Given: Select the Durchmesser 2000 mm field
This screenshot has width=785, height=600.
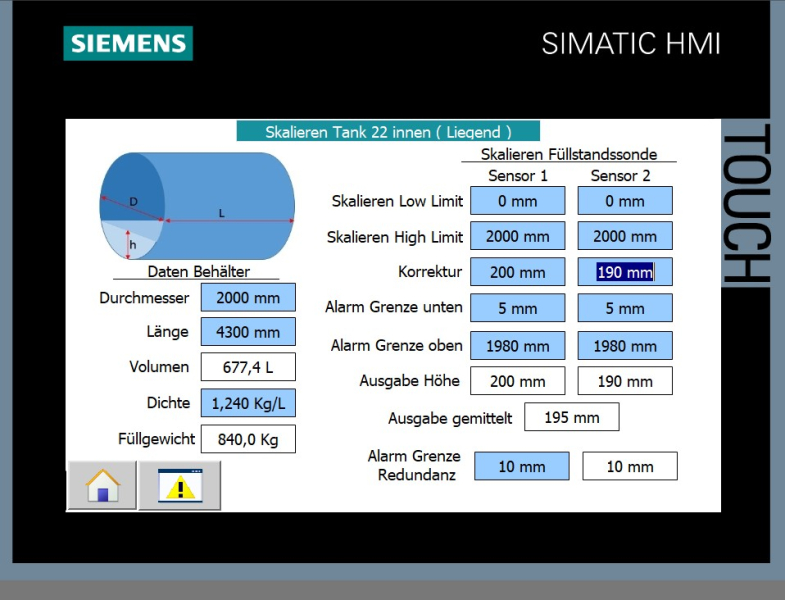Looking at the screenshot, I should pyautogui.click(x=248, y=297).
